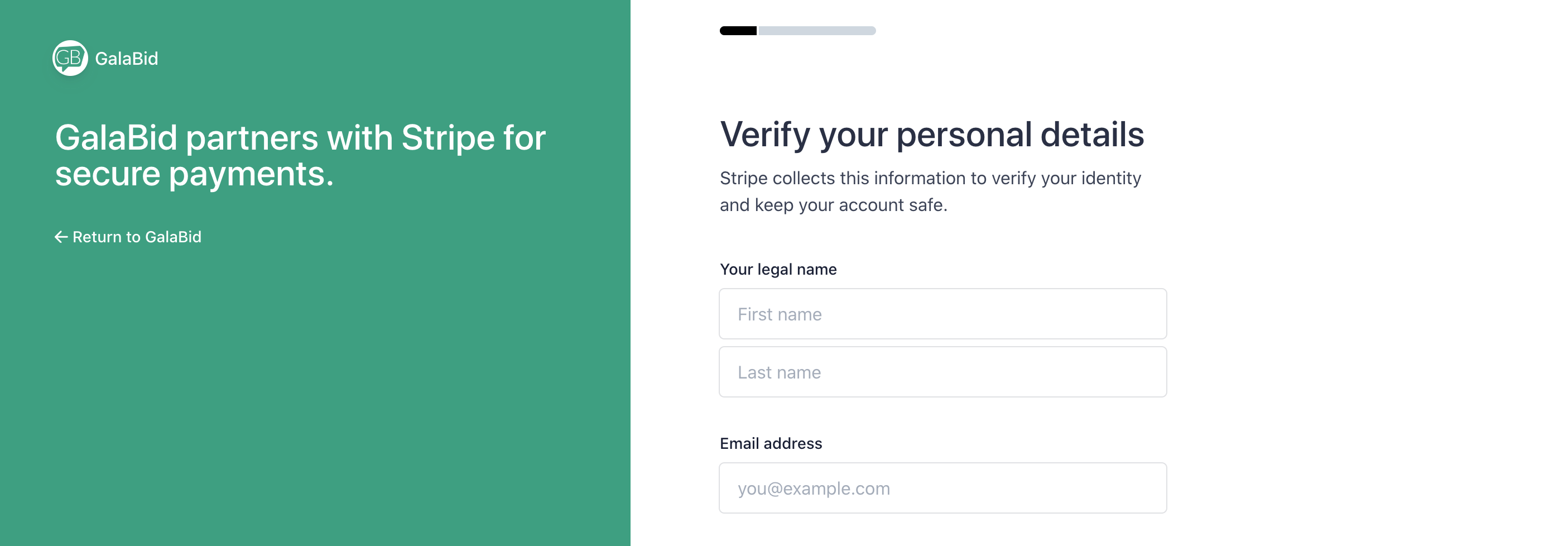Click the "and keep your account safe." text
Image resolution: width=1568 pixels, height=546 pixels.
pyautogui.click(x=833, y=205)
